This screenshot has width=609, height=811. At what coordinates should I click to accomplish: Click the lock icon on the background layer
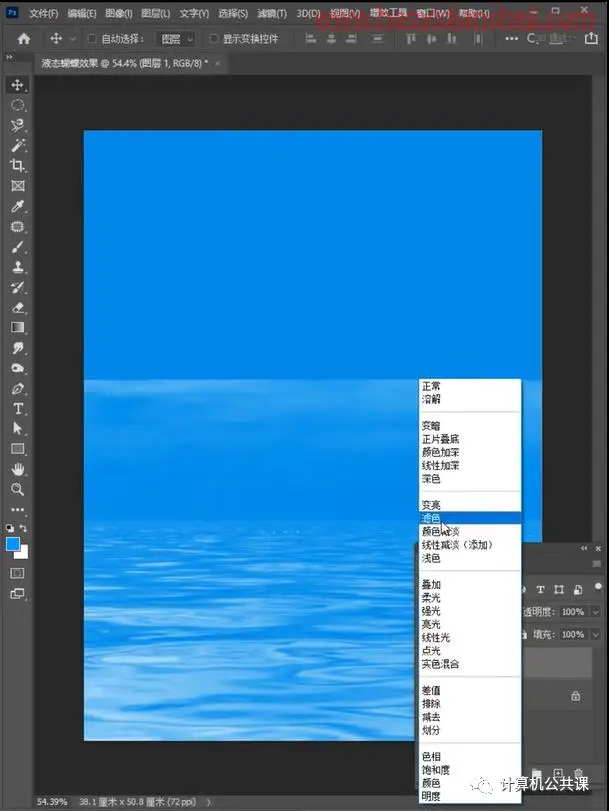click(x=575, y=696)
